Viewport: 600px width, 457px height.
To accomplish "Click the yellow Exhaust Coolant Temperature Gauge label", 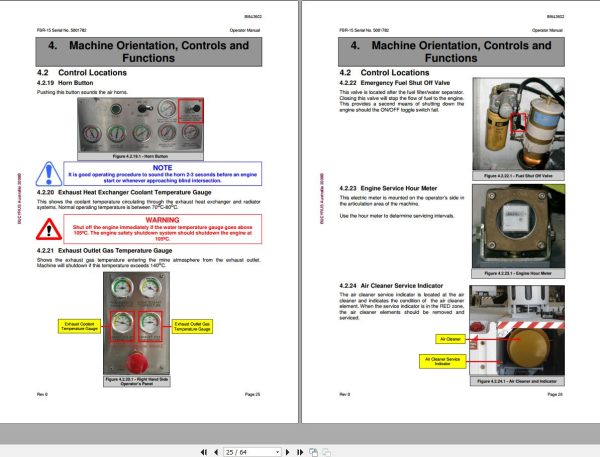I will click(79, 326).
